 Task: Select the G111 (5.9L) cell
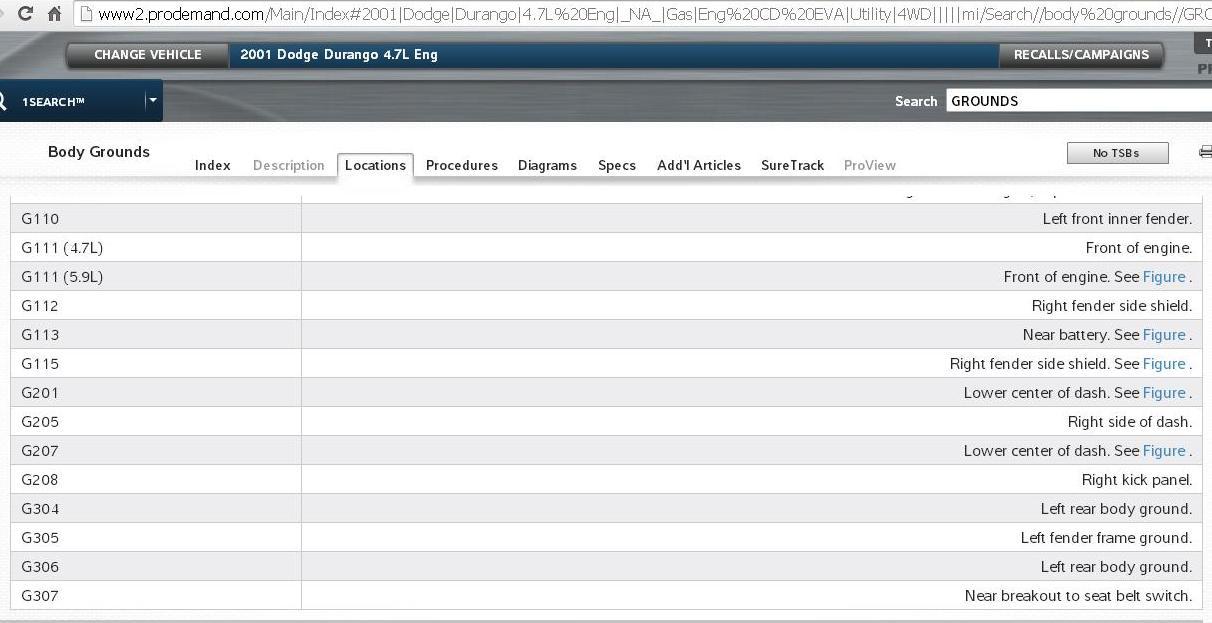(156, 277)
